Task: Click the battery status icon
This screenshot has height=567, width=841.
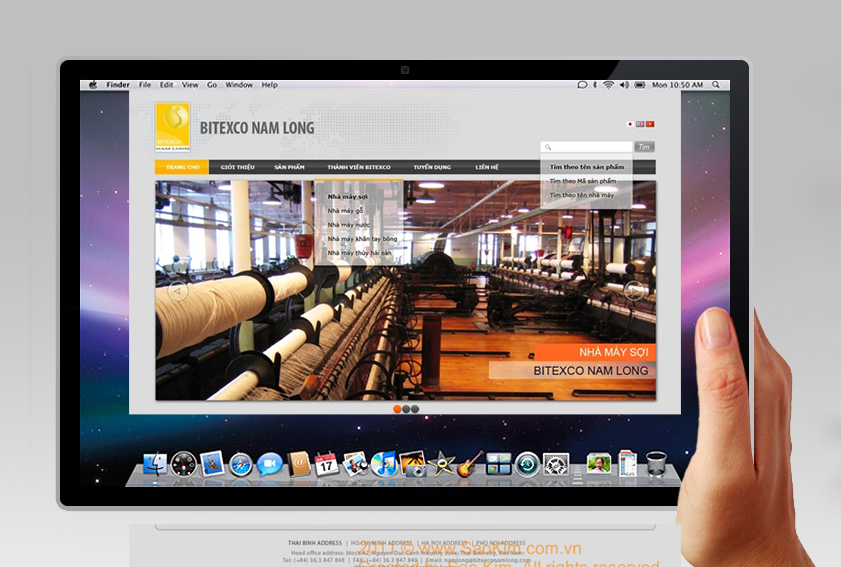Action: point(640,85)
